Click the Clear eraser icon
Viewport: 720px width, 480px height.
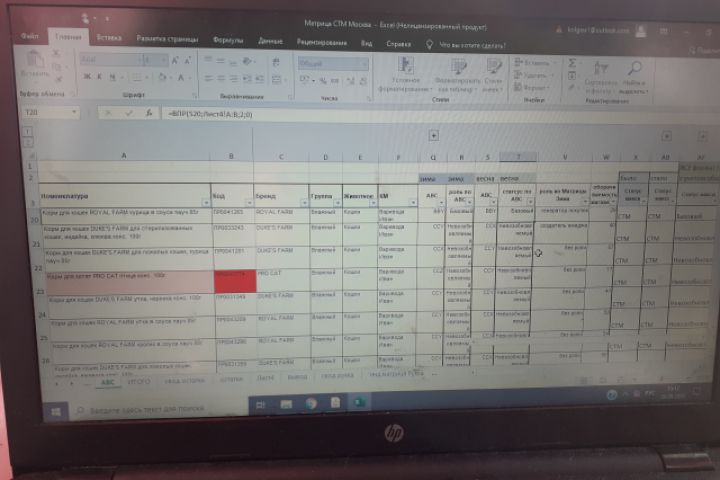coord(572,87)
